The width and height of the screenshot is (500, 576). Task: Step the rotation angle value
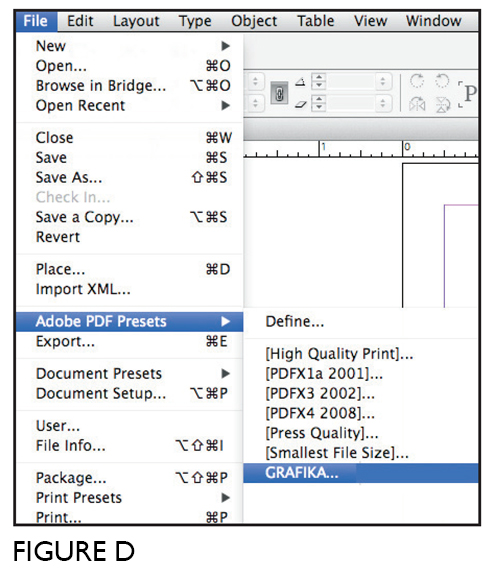click(x=319, y=81)
